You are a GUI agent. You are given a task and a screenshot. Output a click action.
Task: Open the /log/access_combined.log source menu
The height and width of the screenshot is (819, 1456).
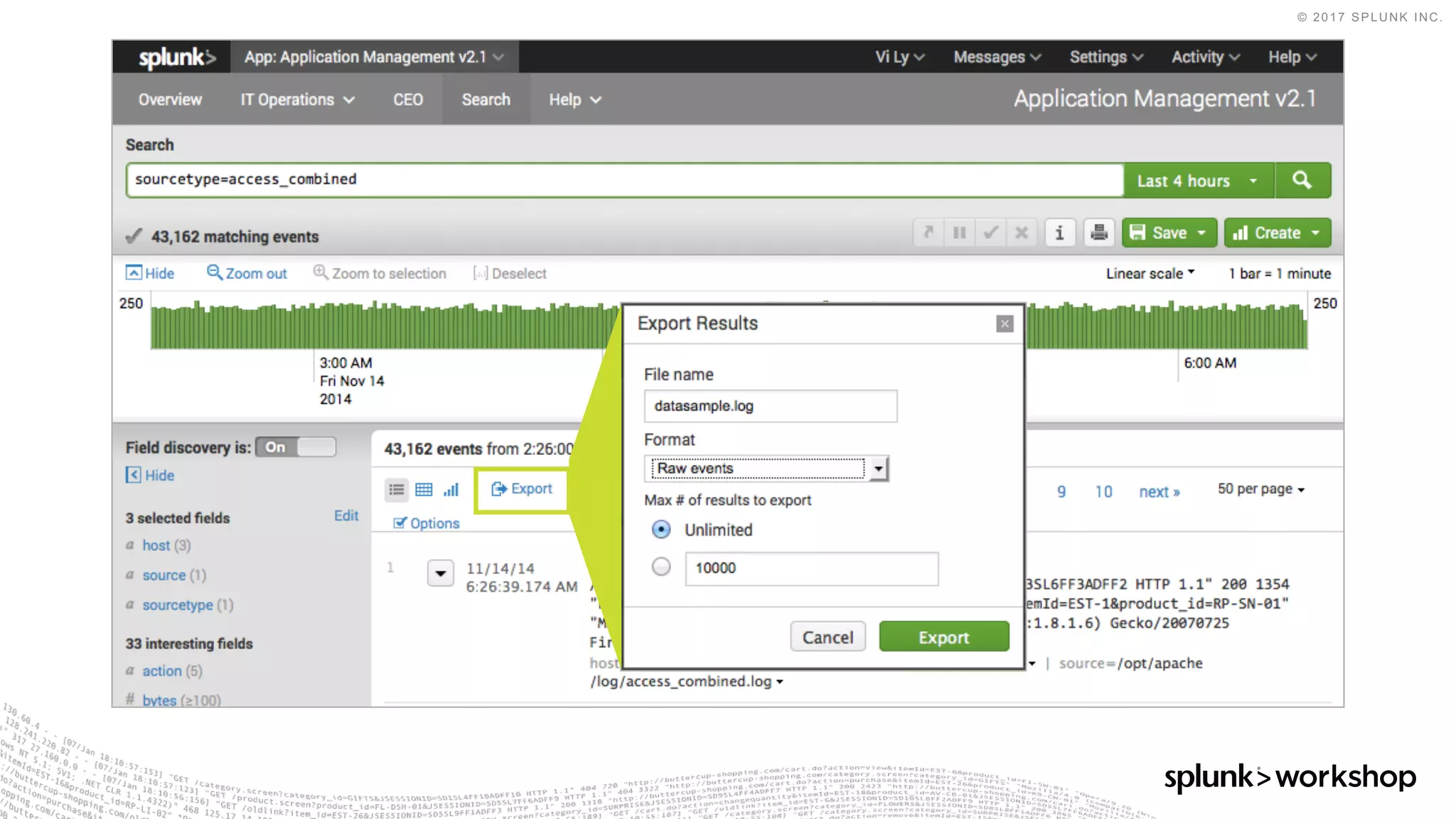pos(687,681)
